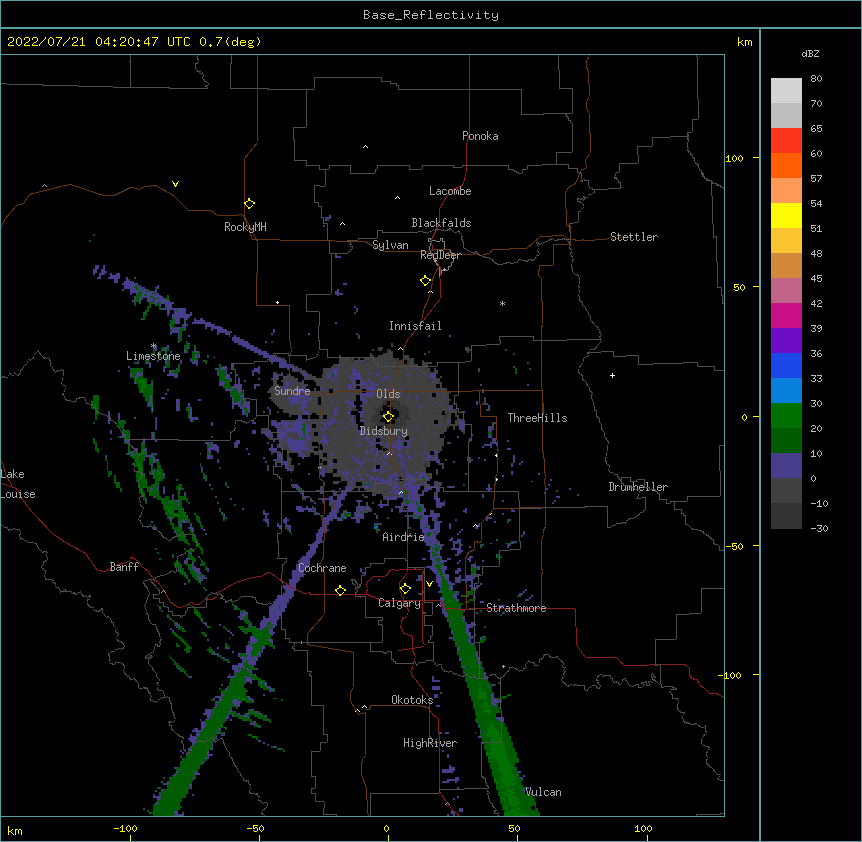The width and height of the screenshot is (862, 842).
Task: Click the Didsbury label
Action: (383, 431)
